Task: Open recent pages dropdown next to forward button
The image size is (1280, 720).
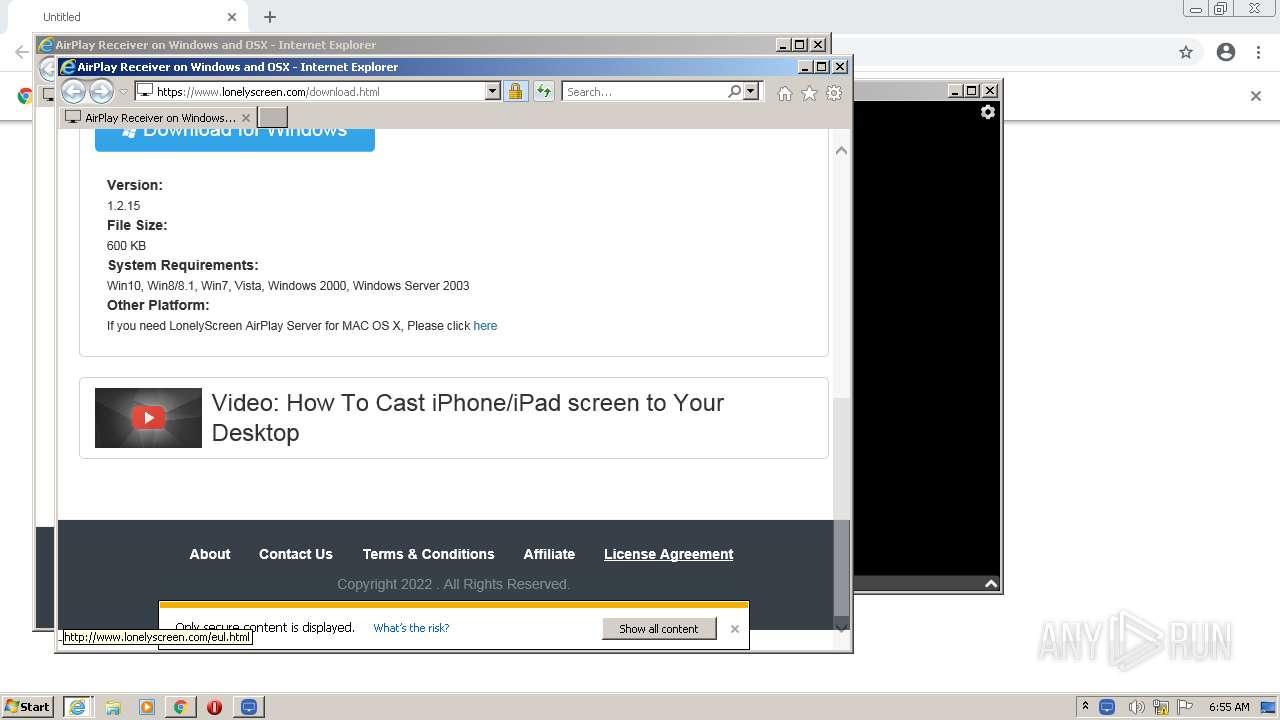Action: [124, 92]
